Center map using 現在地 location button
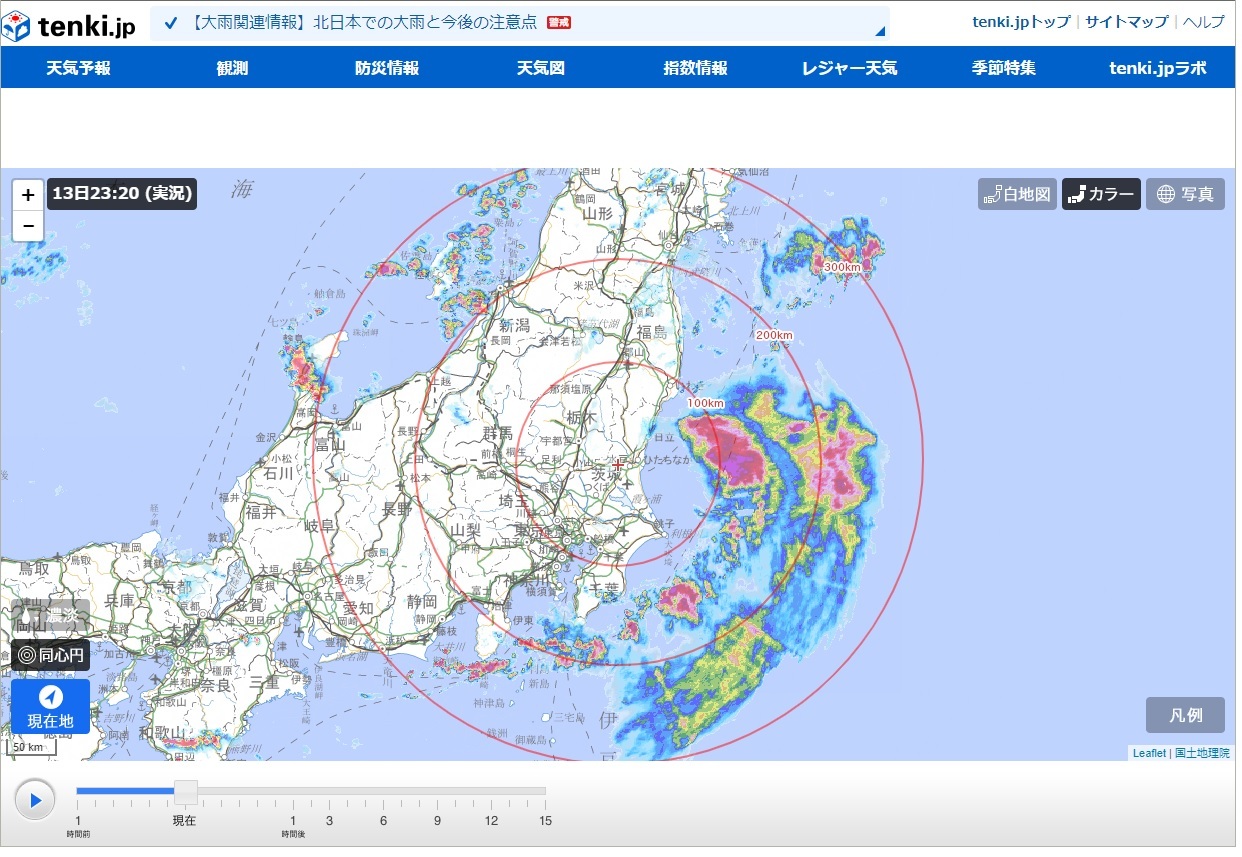Image resolution: width=1242 pixels, height=857 pixels. coord(51,706)
